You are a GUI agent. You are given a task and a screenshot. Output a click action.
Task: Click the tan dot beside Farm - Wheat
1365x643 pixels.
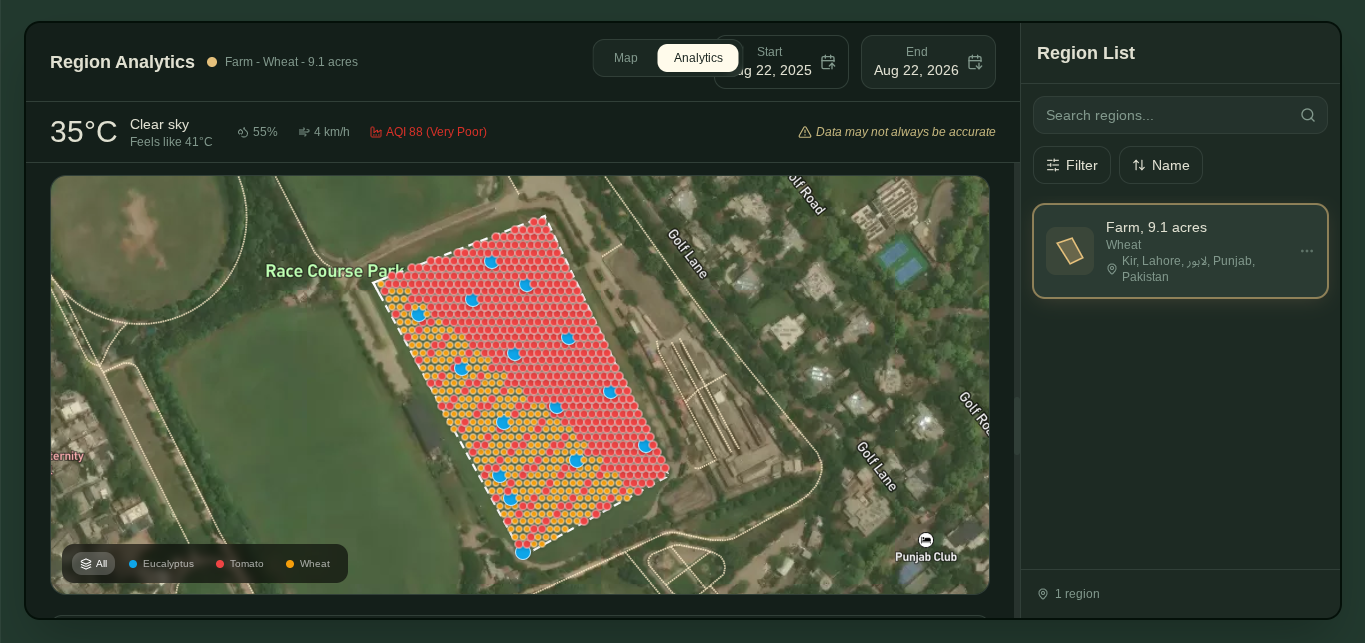click(x=212, y=62)
